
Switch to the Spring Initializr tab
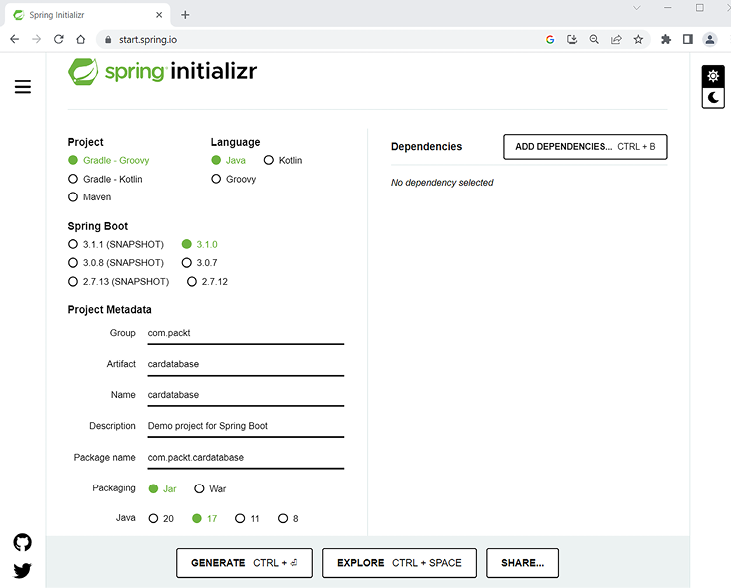[x=85, y=15]
